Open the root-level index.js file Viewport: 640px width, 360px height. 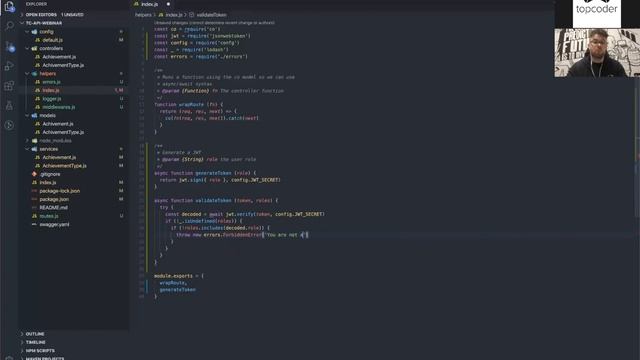(x=48, y=182)
